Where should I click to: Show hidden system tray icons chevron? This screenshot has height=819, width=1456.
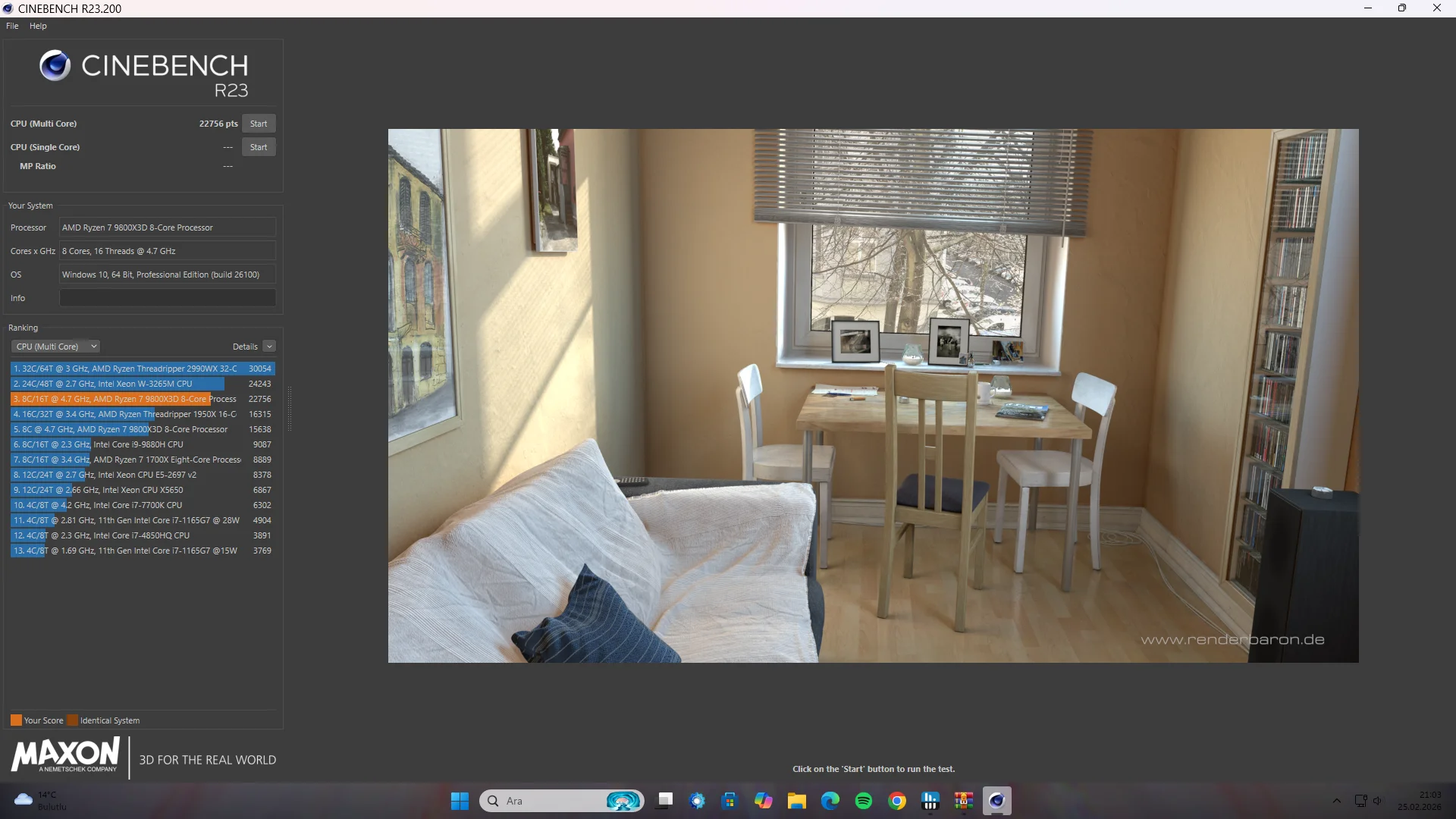tap(1336, 801)
